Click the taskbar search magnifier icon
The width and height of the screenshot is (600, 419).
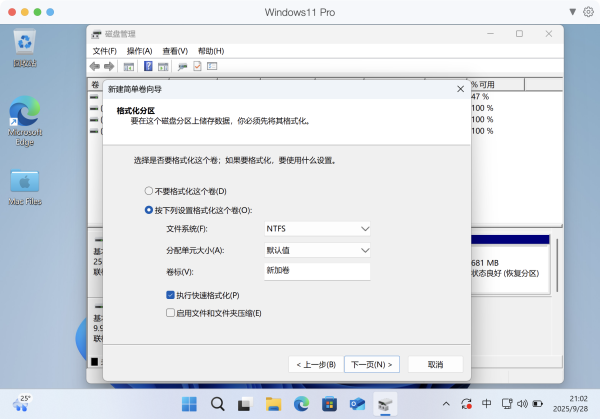[x=217, y=404]
